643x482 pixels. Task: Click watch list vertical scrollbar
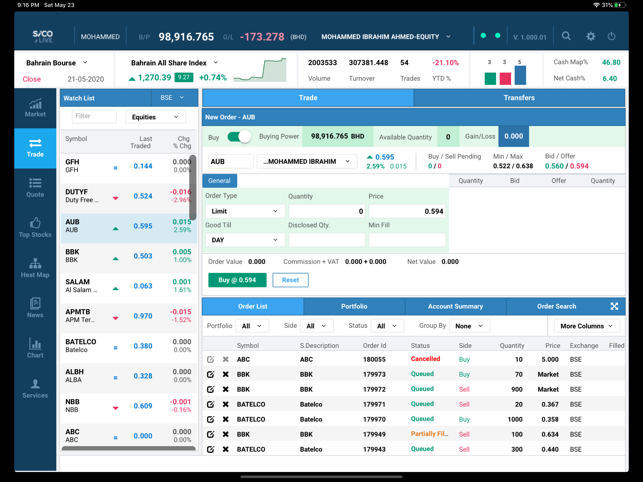click(193, 187)
